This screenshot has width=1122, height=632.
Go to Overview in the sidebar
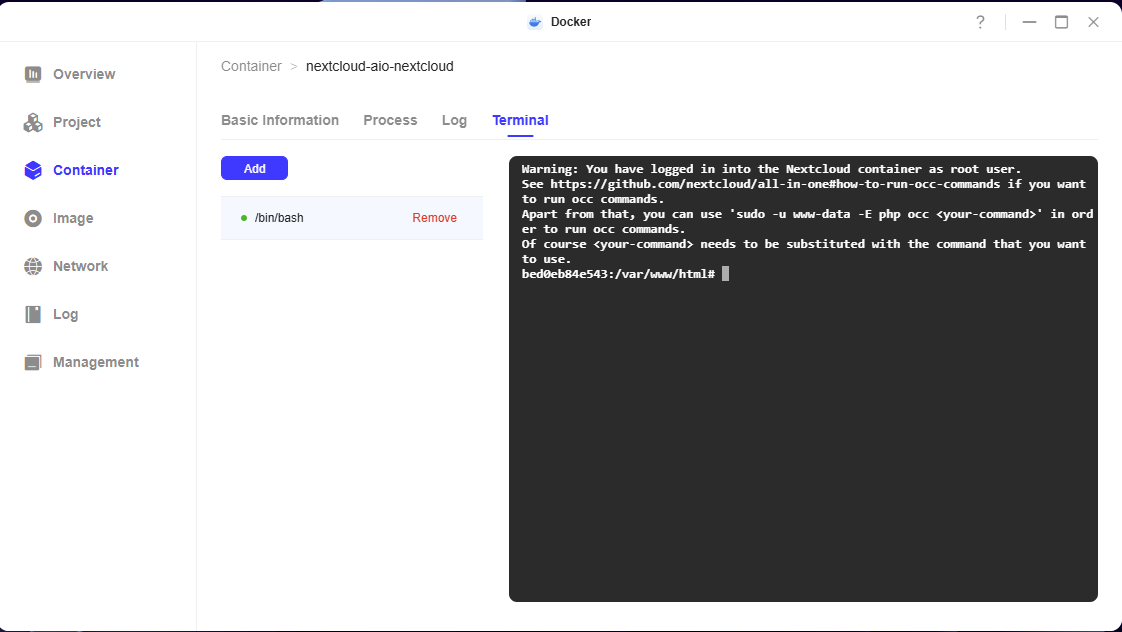(x=84, y=74)
